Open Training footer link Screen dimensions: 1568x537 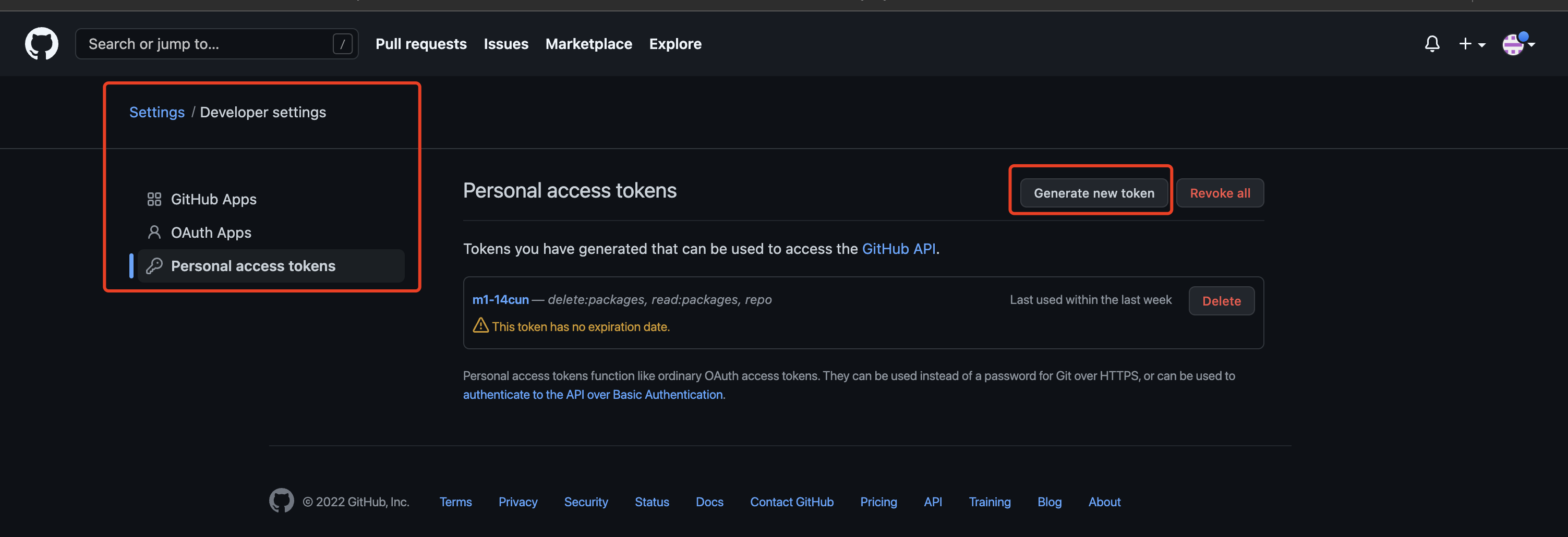click(x=990, y=502)
